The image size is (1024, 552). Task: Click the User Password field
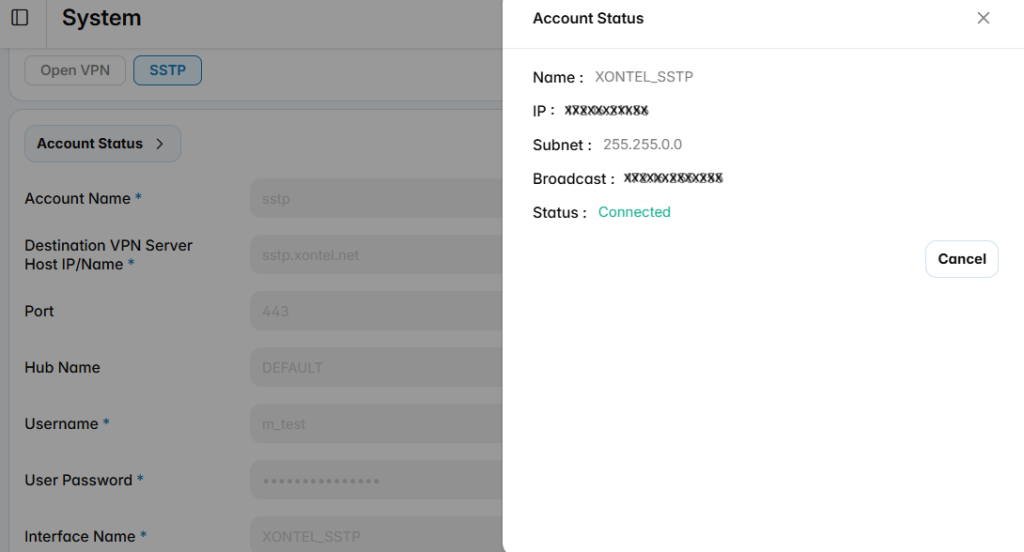376,480
